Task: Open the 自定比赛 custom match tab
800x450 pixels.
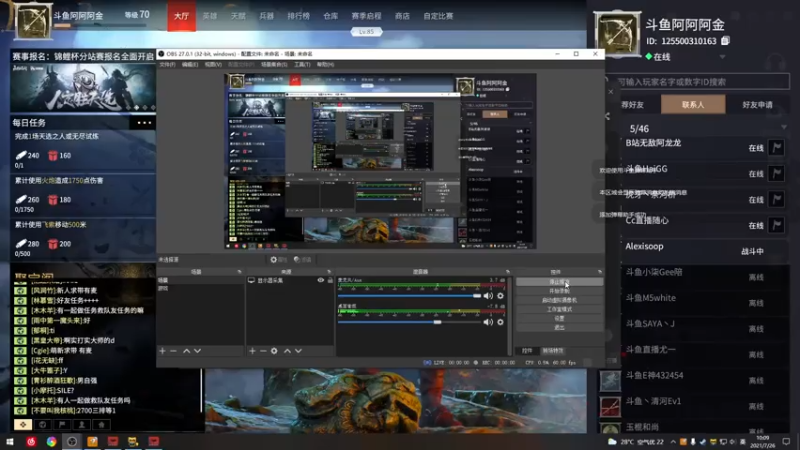Action: [438, 16]
